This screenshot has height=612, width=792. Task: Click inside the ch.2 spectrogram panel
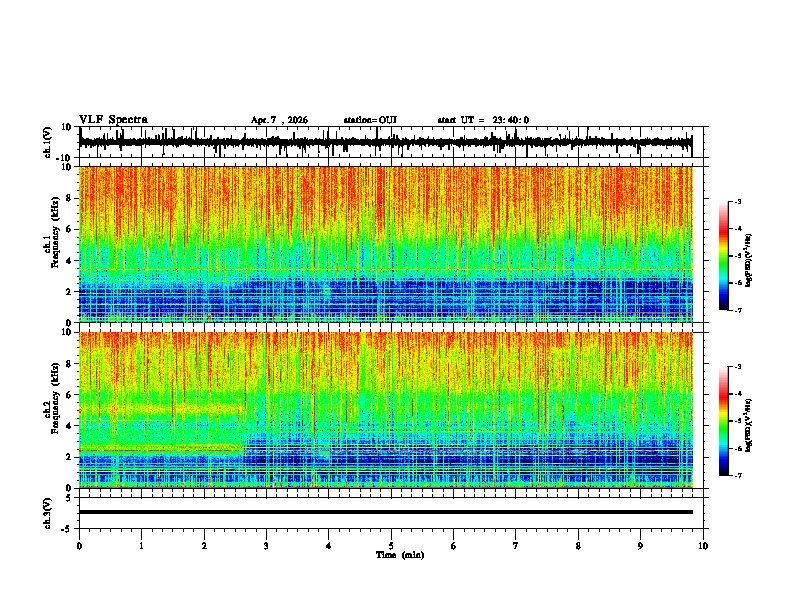tap(385, 410)
